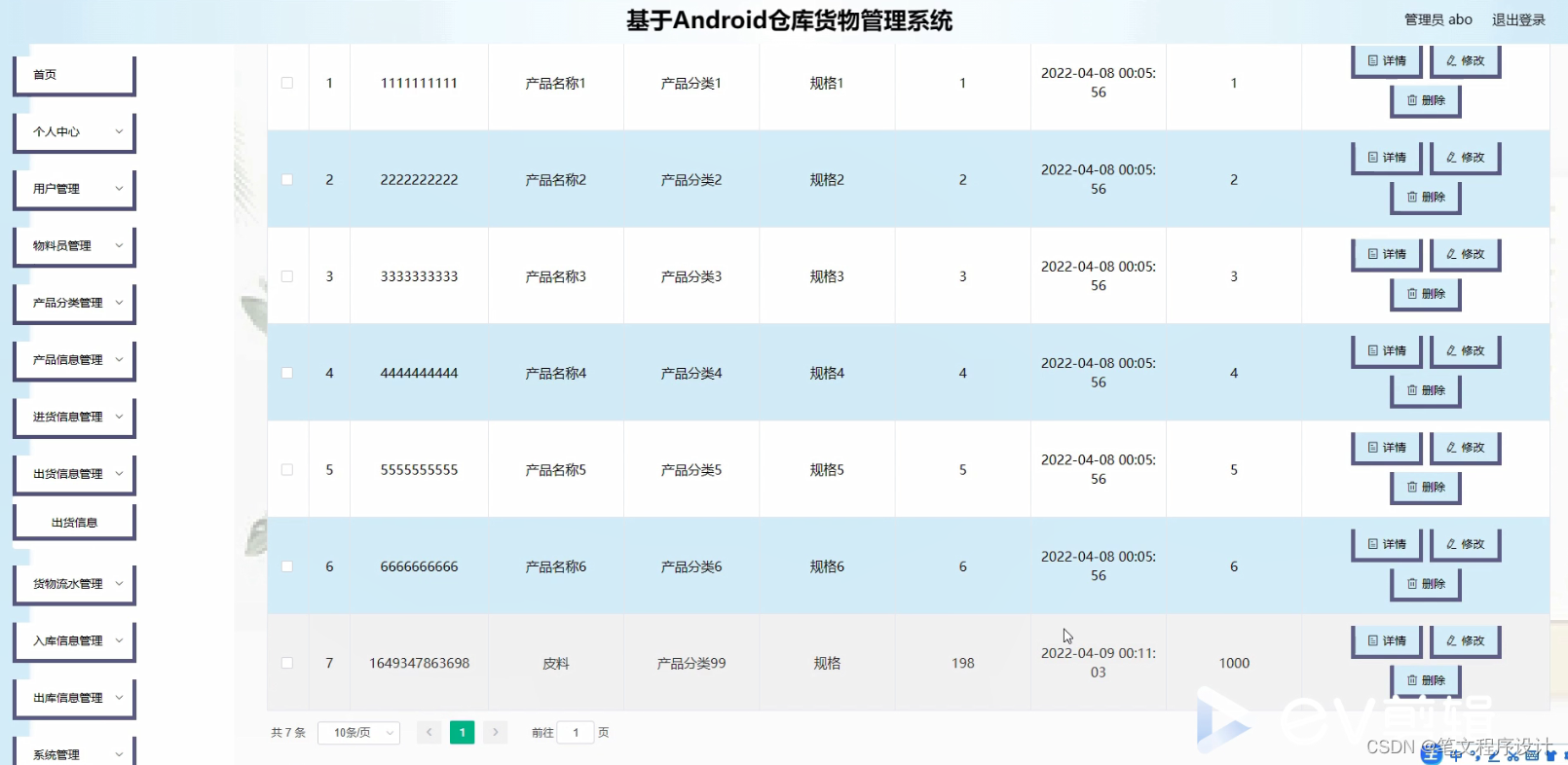
Task: View details of row 6666666666
Action: (1387, 544)
